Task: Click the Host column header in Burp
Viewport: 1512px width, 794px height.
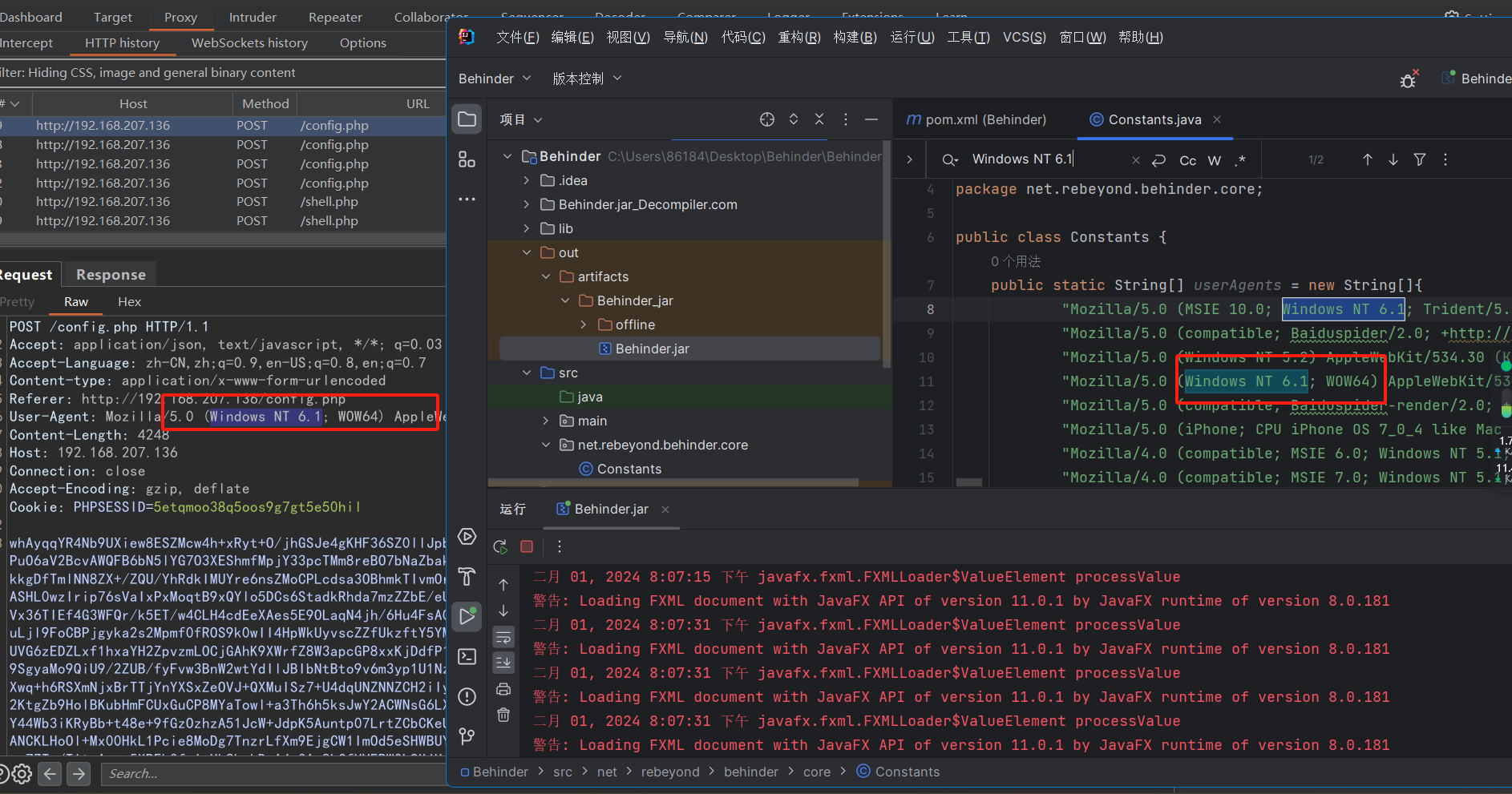Action: (133, 103)
